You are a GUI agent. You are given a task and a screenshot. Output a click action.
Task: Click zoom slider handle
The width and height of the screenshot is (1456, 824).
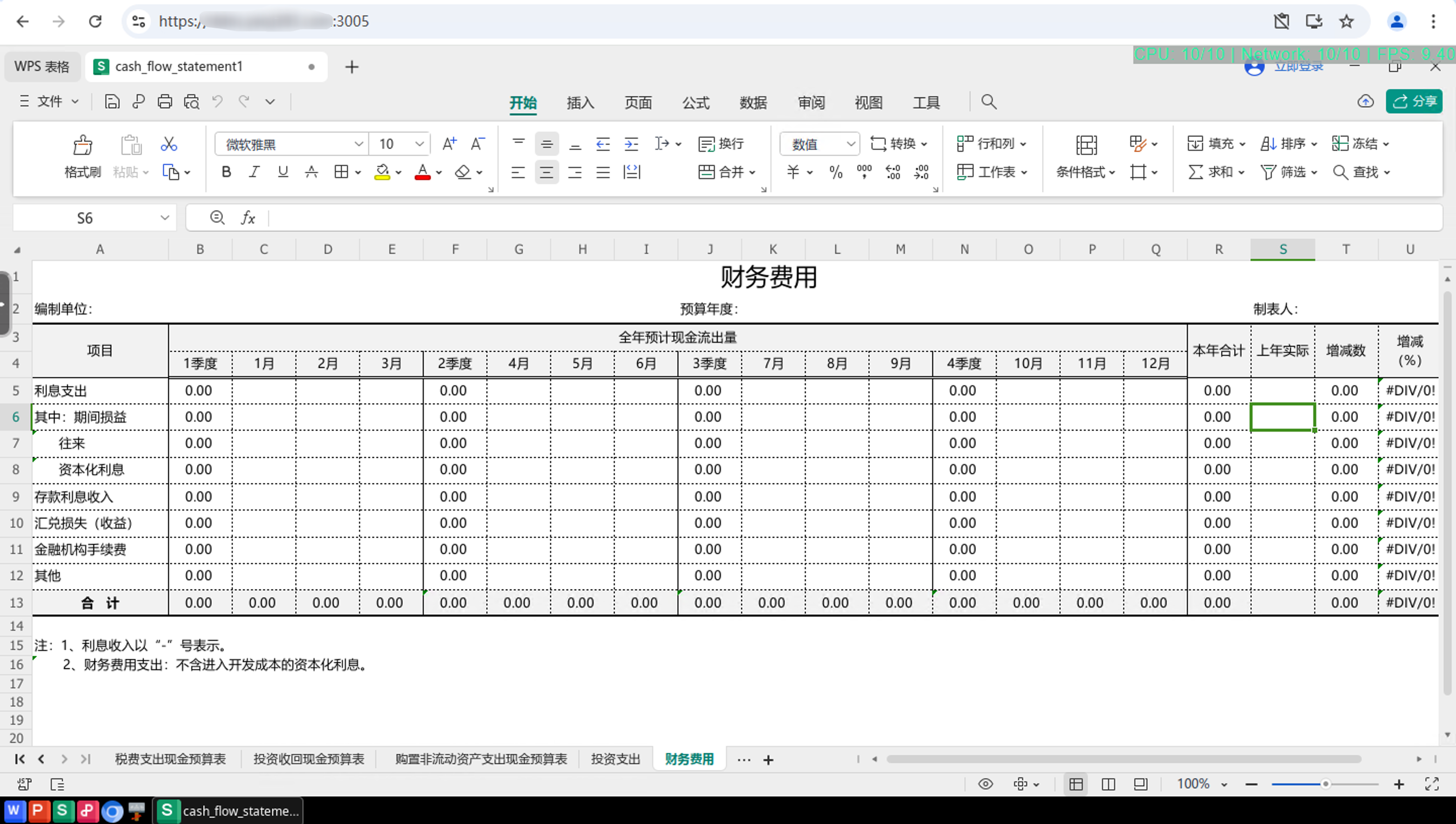coord(1325,784)
